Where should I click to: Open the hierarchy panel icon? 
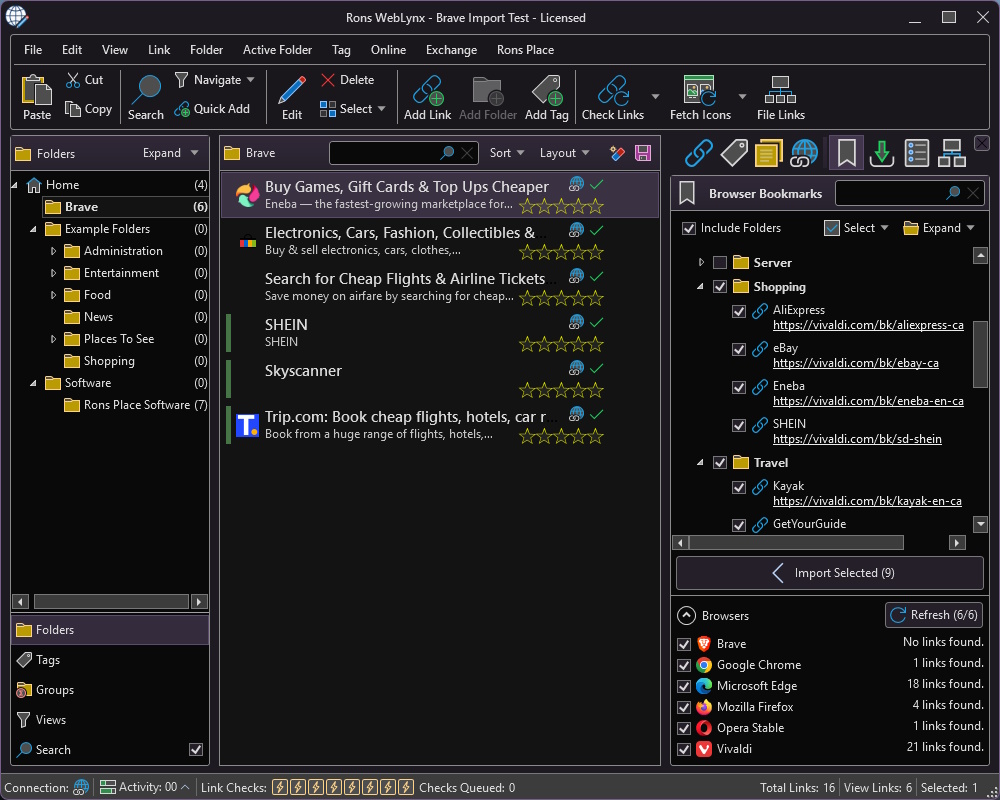coord(952,153)
